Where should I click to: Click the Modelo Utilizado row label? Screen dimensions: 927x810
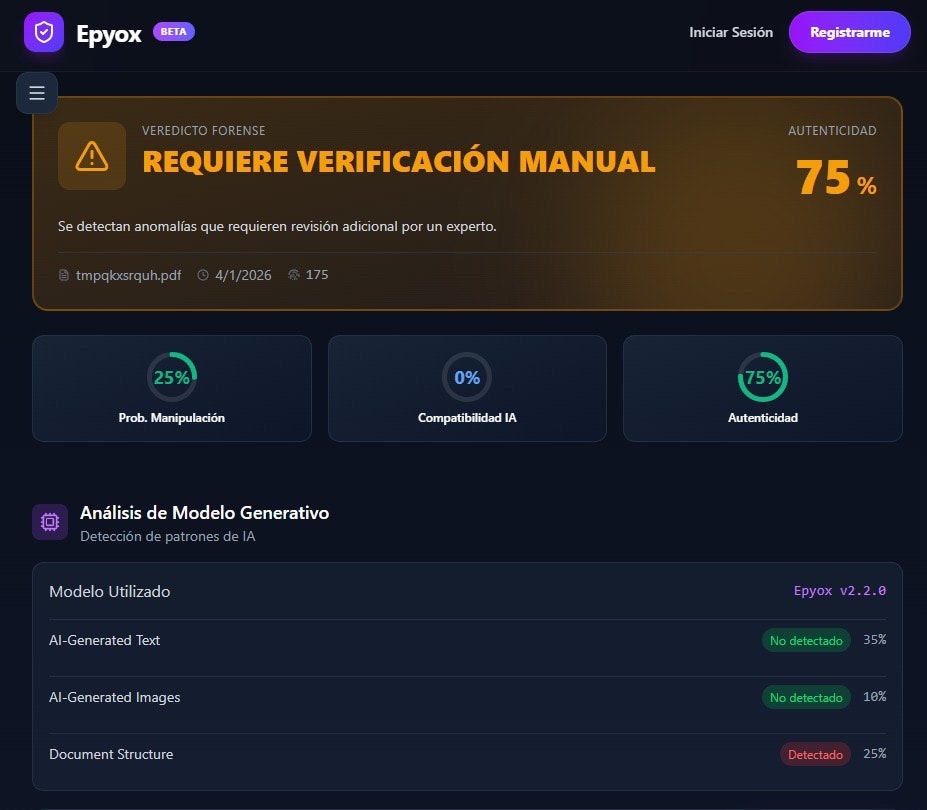[x=109, y=592]
